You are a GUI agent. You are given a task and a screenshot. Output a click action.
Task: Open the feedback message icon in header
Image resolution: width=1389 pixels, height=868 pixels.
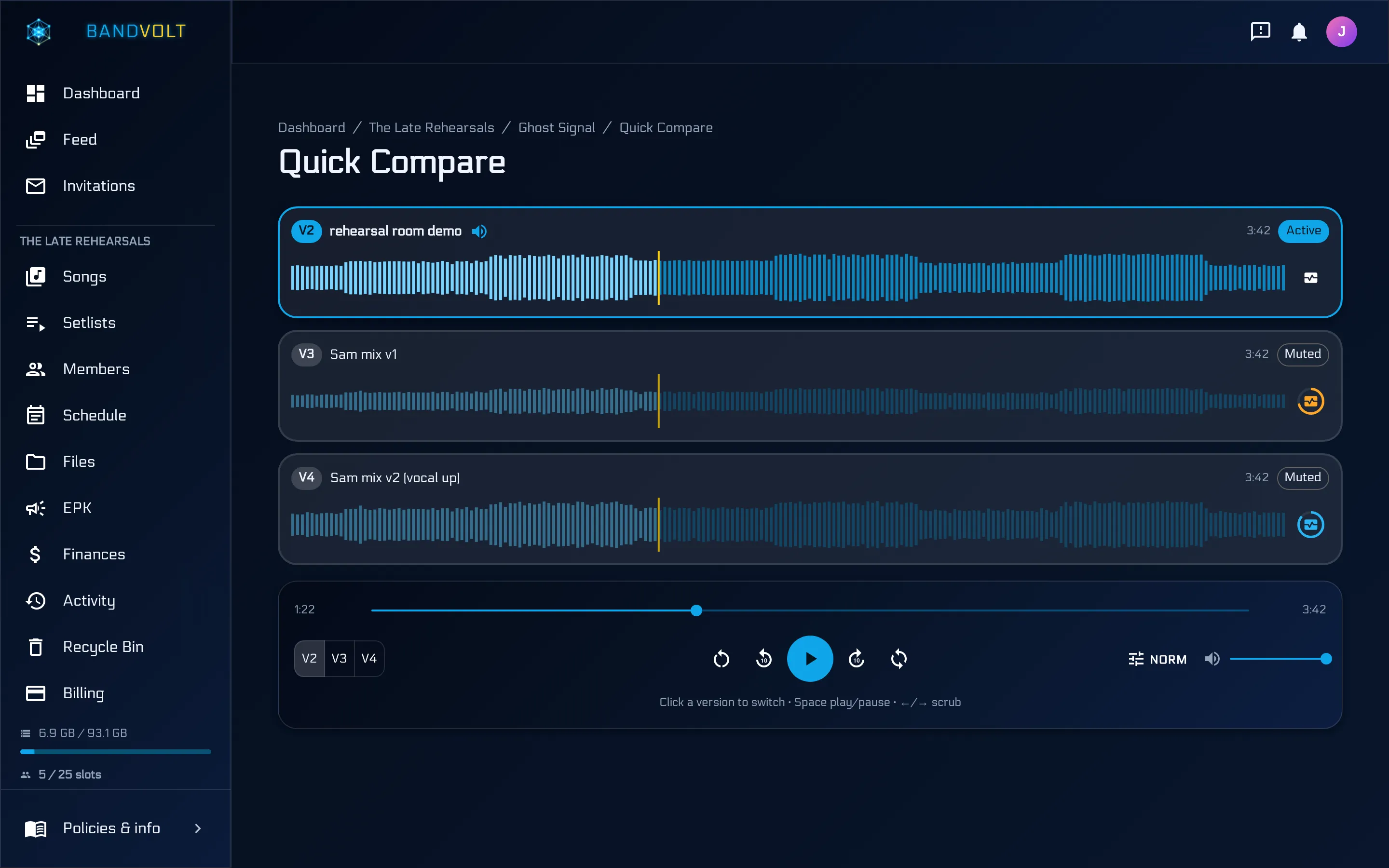(1260, 31)
